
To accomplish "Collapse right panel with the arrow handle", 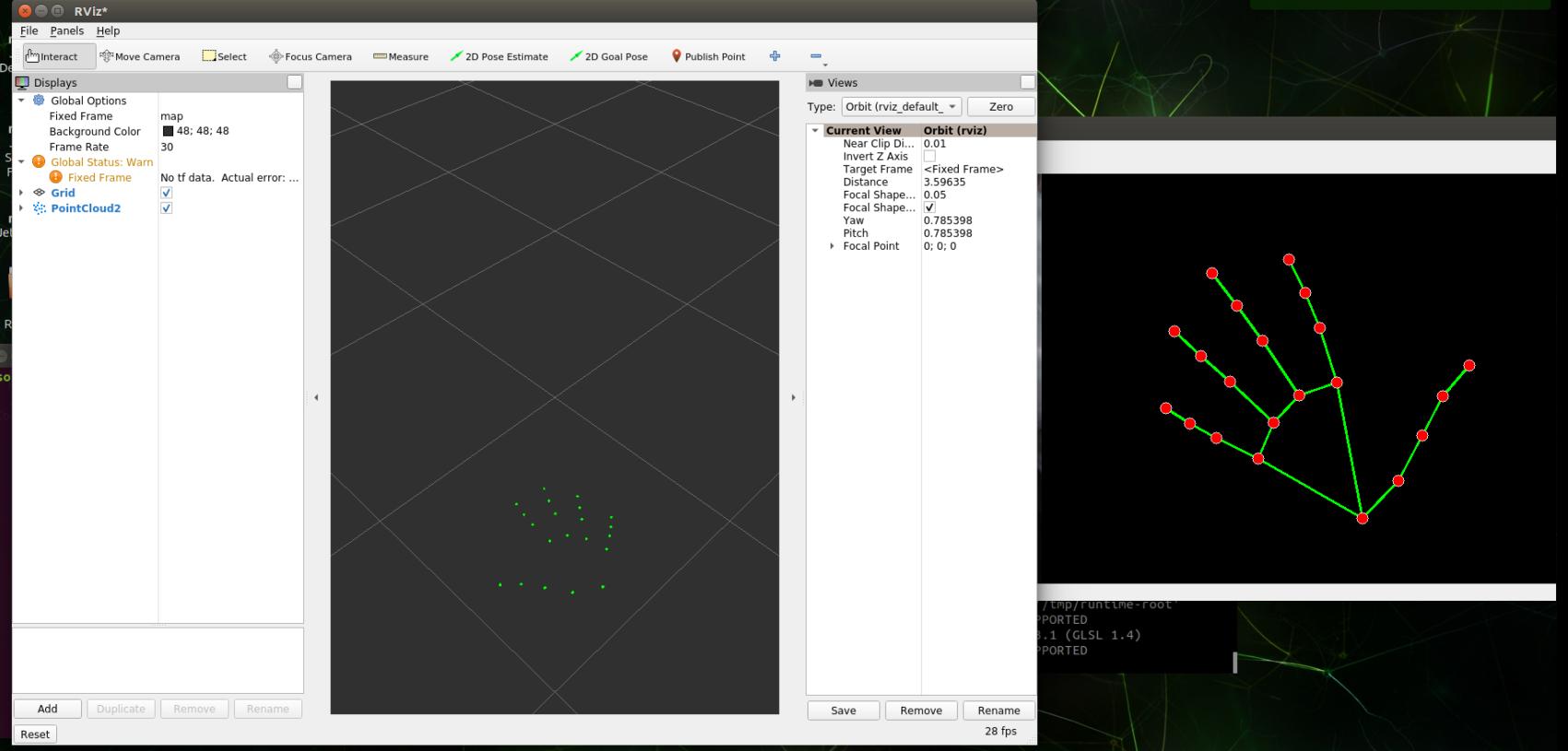I will [x=794, y=398].
